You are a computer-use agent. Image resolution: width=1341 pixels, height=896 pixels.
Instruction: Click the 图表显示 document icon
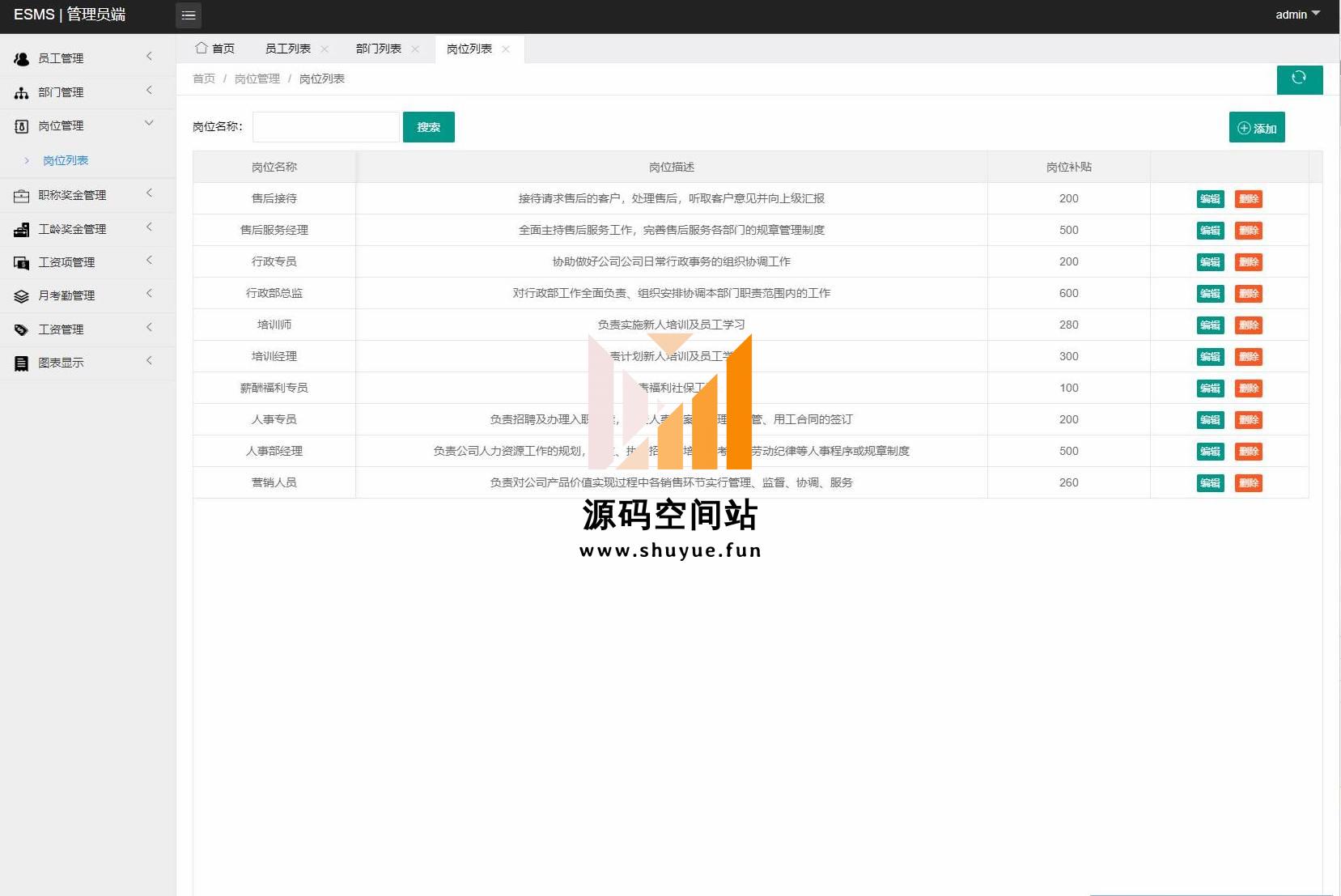pos(22,363)
